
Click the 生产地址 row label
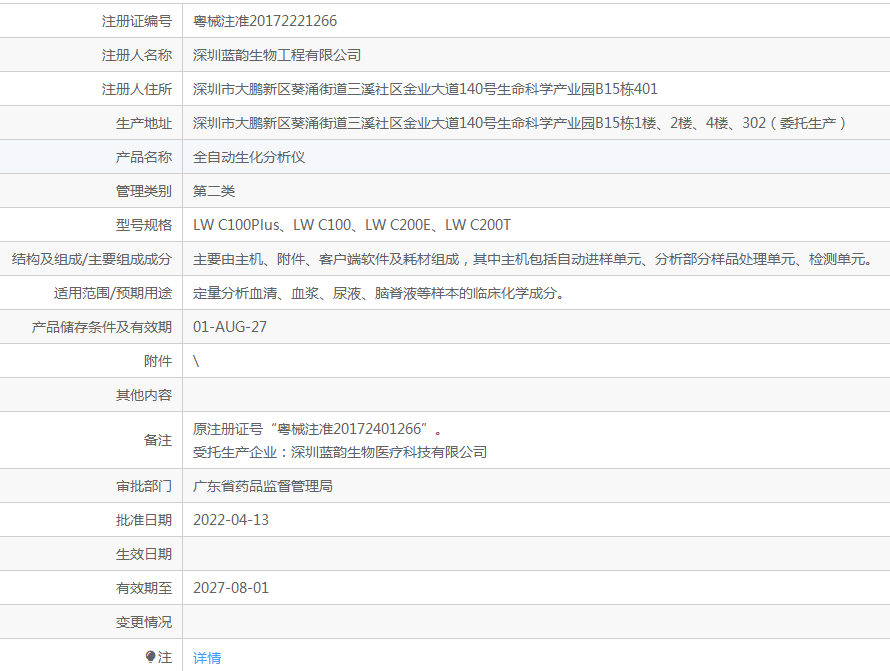(x=144, y=123)
